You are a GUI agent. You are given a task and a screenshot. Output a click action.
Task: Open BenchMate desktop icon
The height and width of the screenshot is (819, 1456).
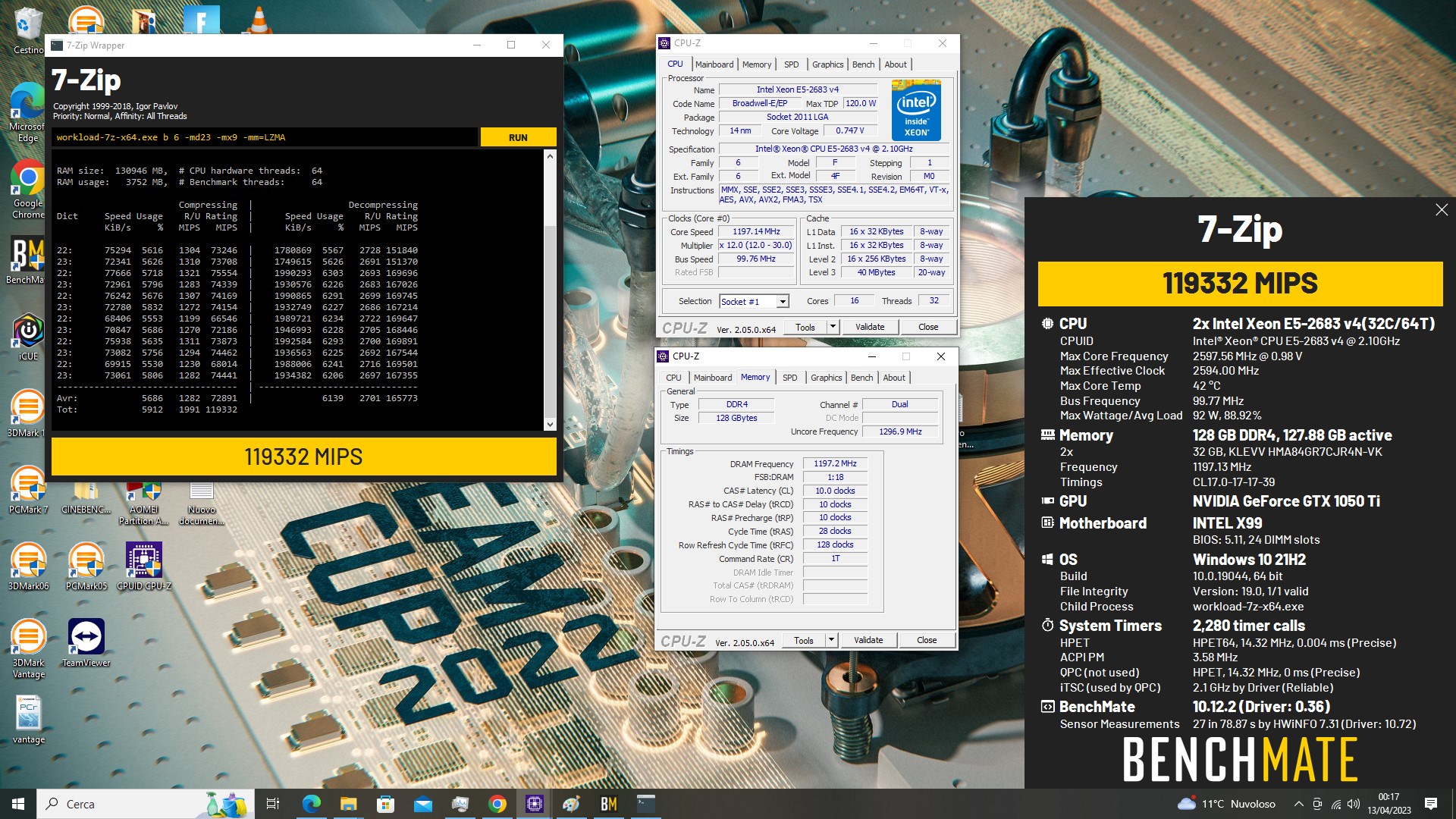click(27, 260)
